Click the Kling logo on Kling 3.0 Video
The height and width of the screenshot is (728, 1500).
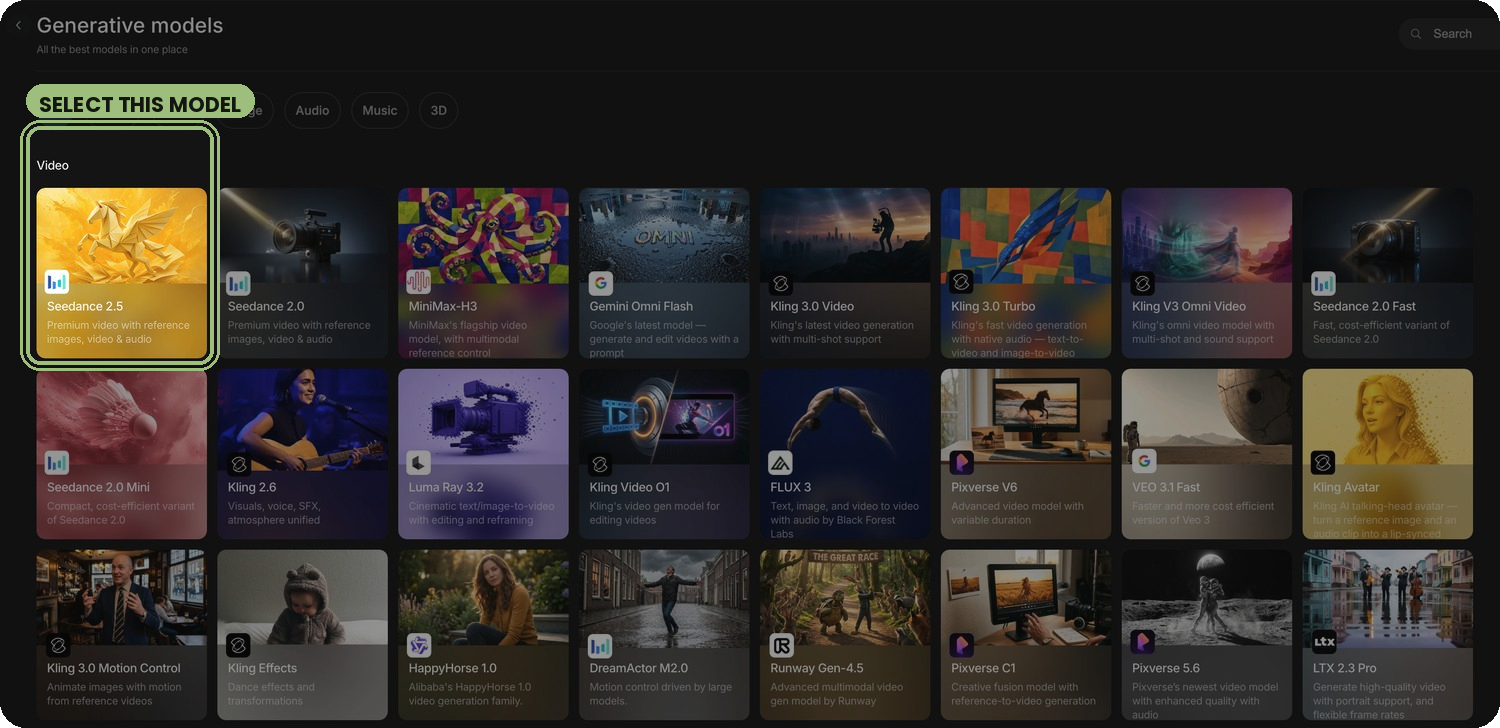coord(781,283)
